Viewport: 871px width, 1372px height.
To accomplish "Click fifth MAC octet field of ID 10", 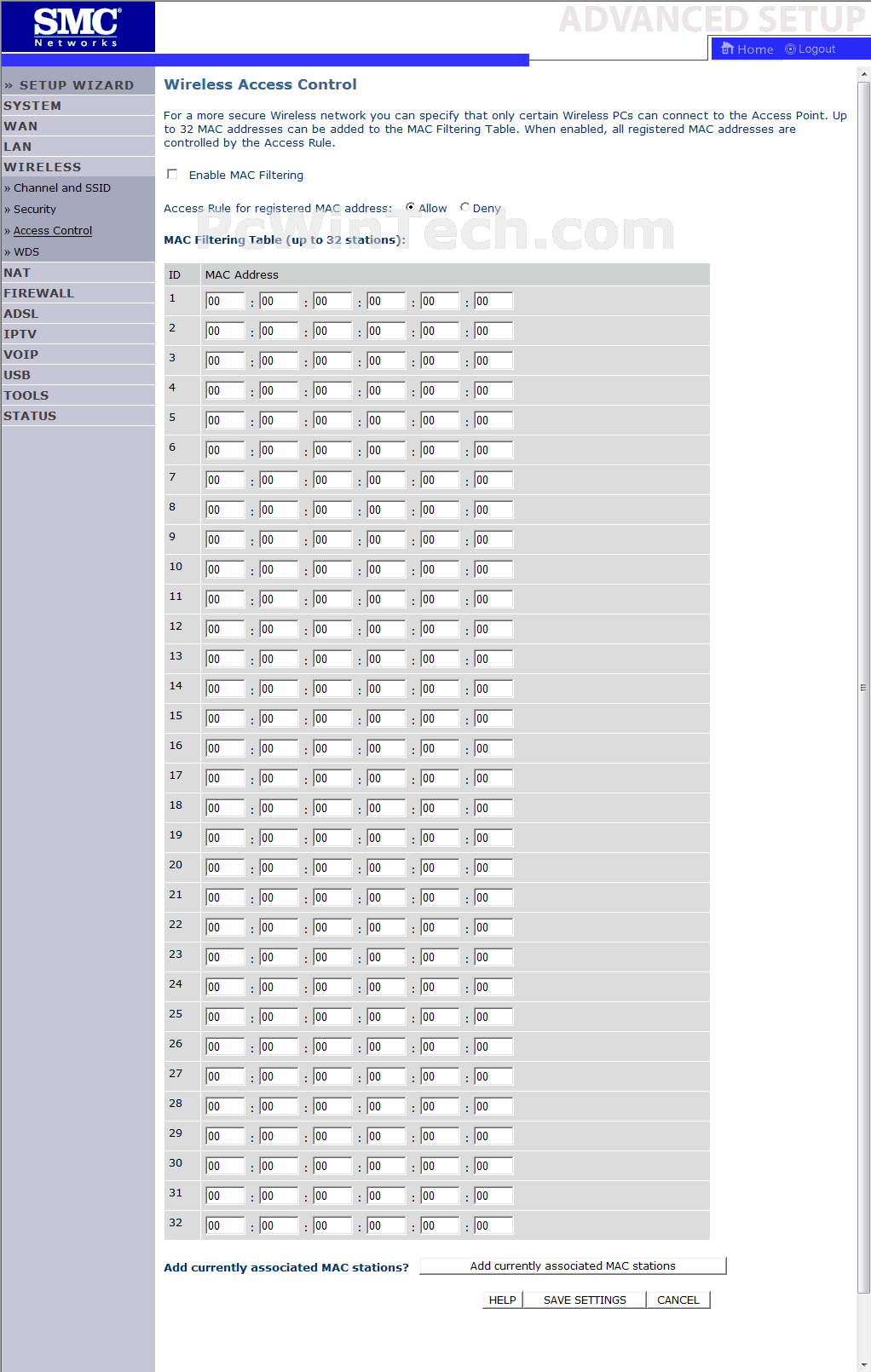I will pyautogui.click(x=440, y=569).
